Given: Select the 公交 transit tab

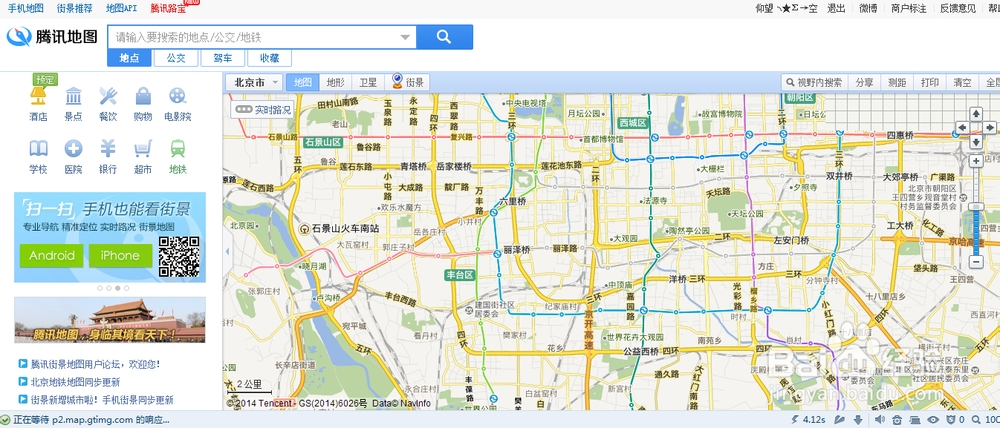Looking at the screenshot, I should [176, 58].
